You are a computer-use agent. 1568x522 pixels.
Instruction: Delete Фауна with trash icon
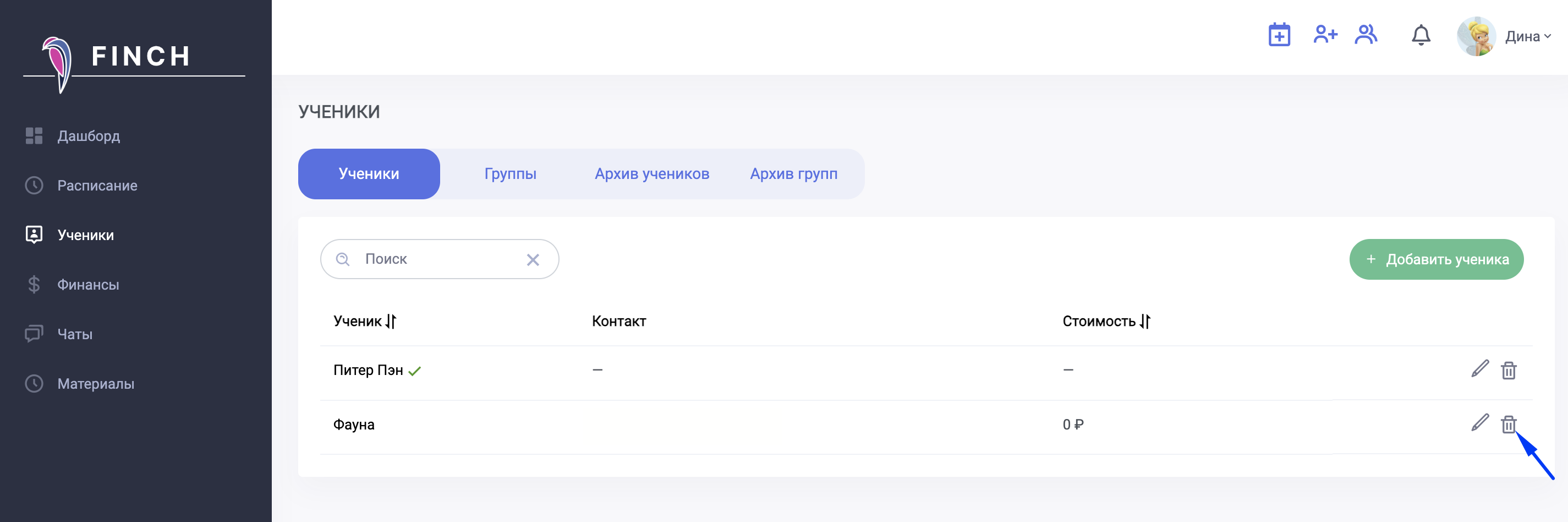(x=1507, y=424)
